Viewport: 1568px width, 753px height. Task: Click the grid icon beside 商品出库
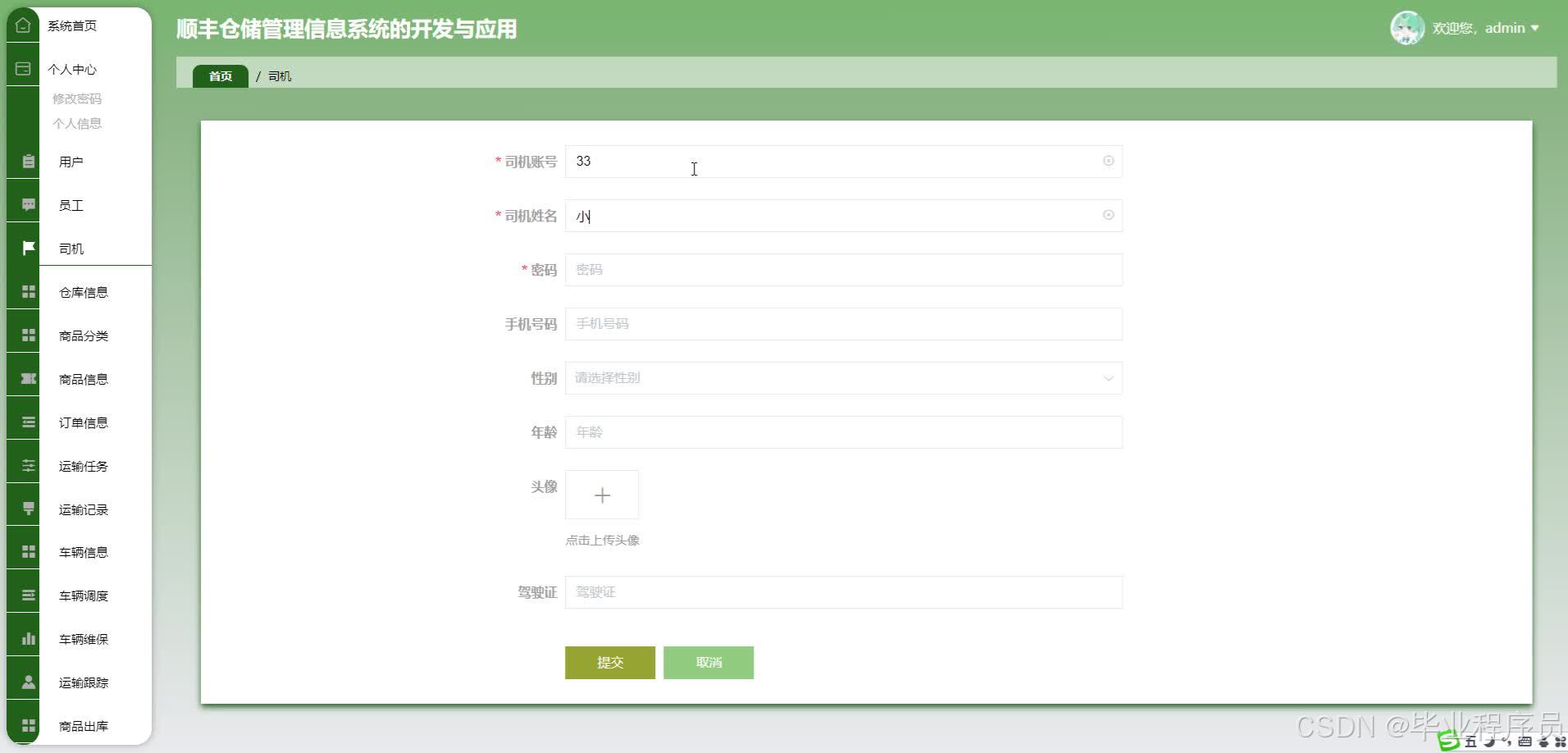coord(29,726)
